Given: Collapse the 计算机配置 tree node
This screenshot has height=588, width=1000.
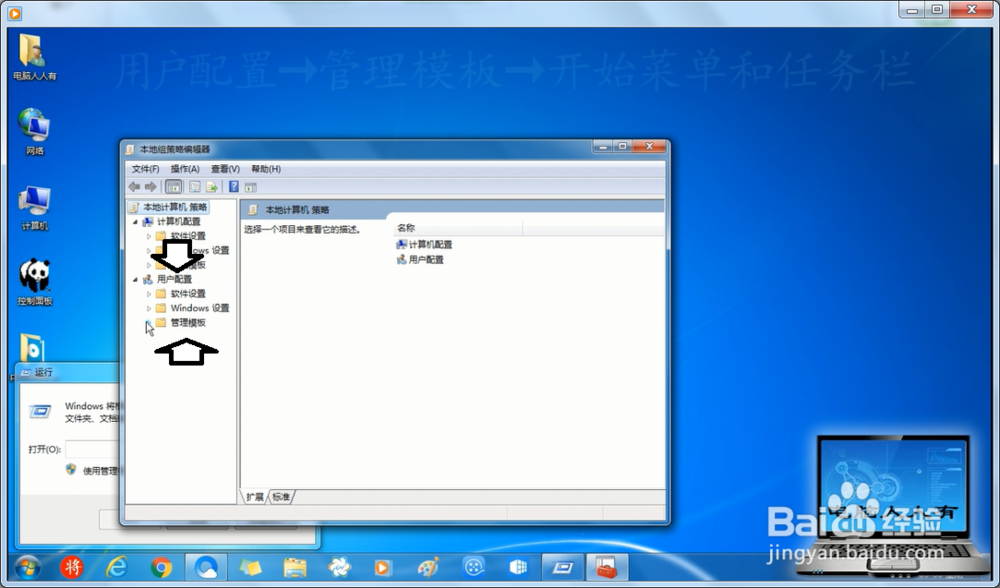Looking at the screenshot, I should 135,222.
